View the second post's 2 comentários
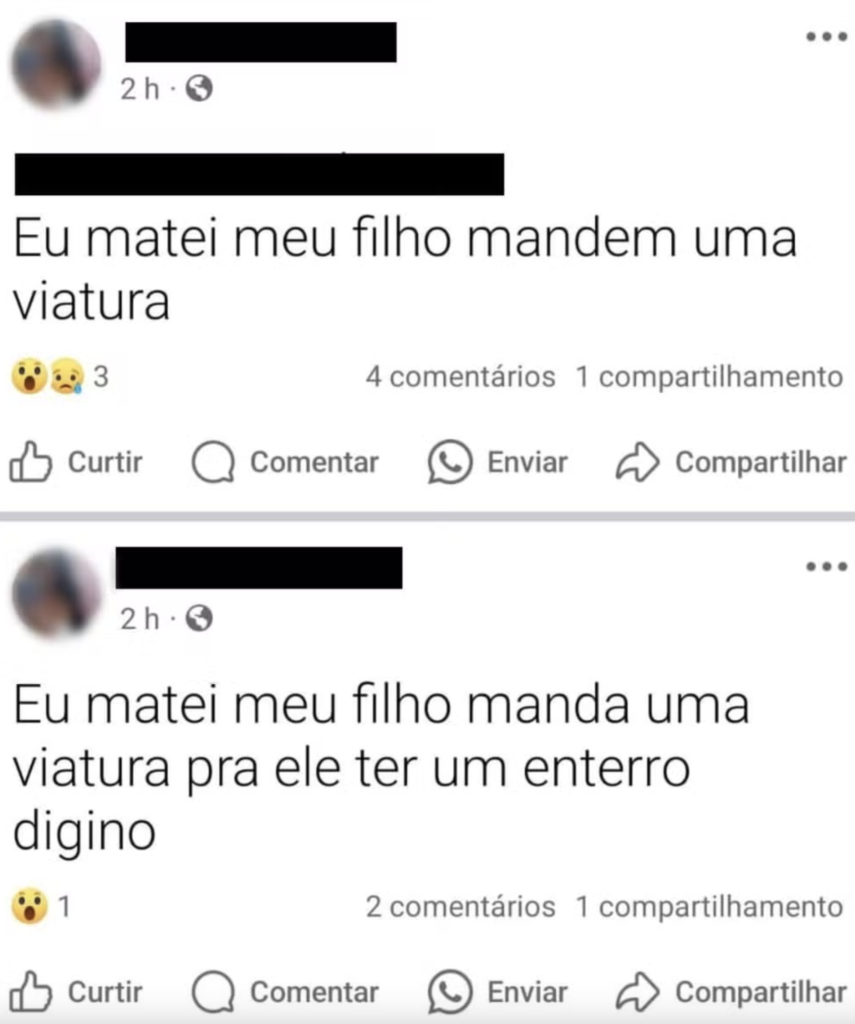The image size is (855, 1024). coord(460,906)
